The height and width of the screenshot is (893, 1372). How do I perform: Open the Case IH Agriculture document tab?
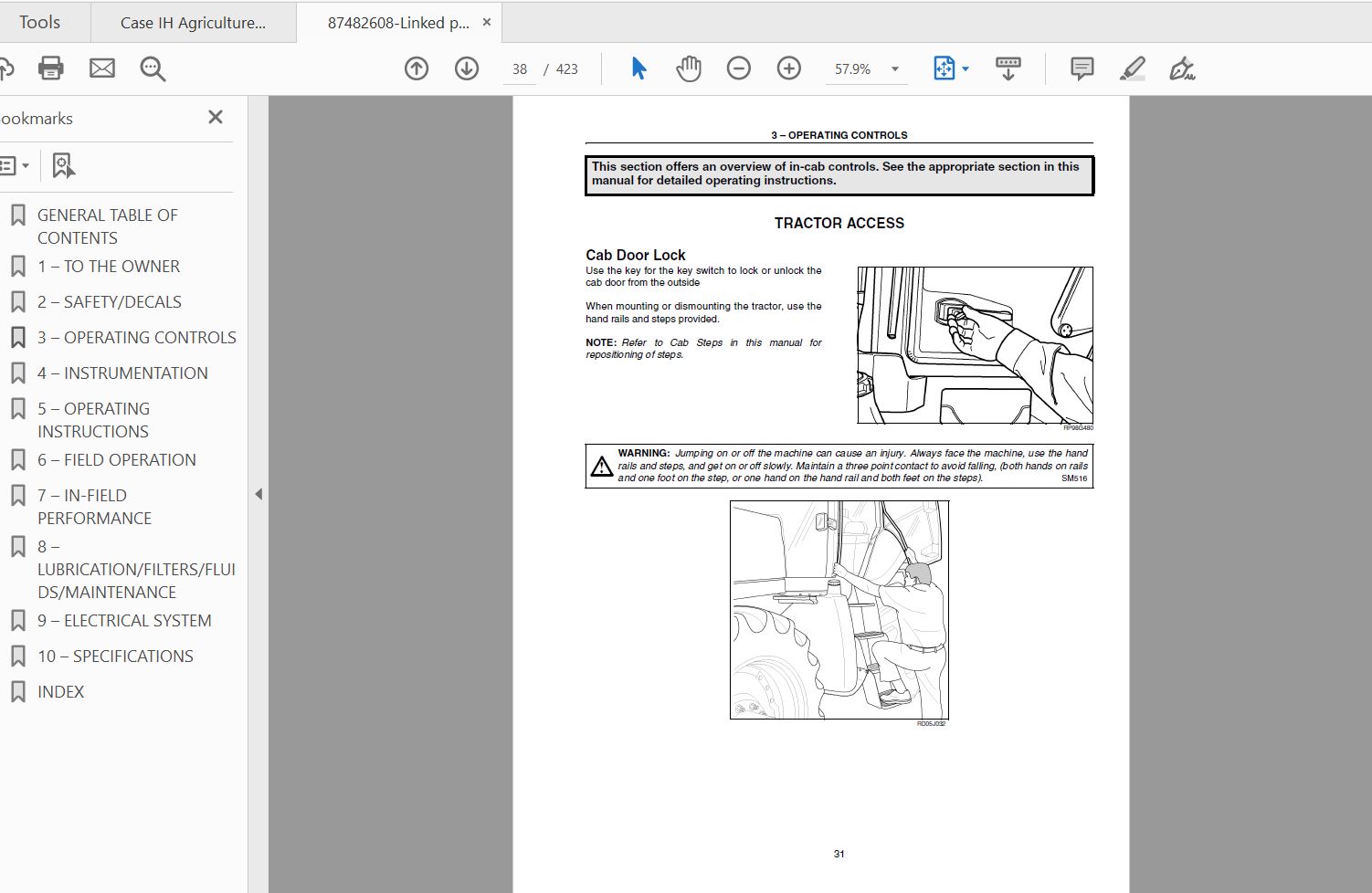pyautogui.click(x=193, y=22)
